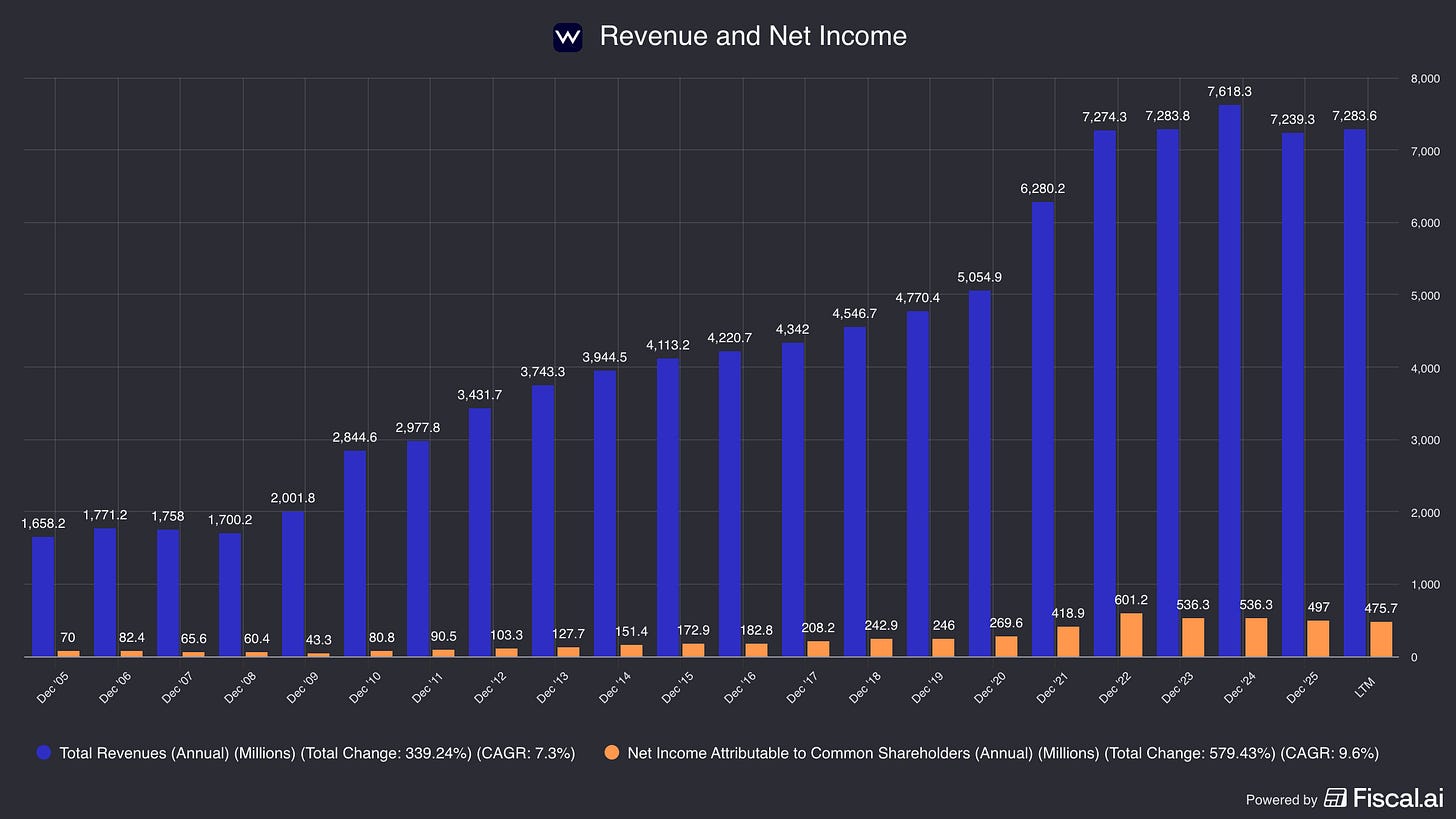Viewport: 1456px width, 819px height.
Task: Select the orange net income bar for Dec '22
Action: (x=1131, y=635)
